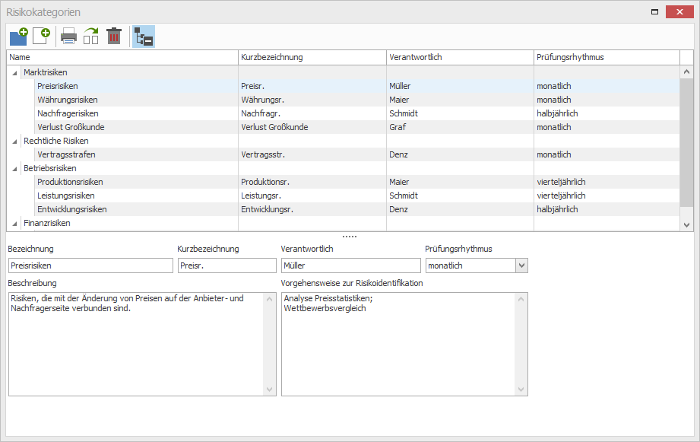The height and width of the screenshot is (442, 700).
Task: Select the Verlust Großkunde name entry
Action: (71, 127)
